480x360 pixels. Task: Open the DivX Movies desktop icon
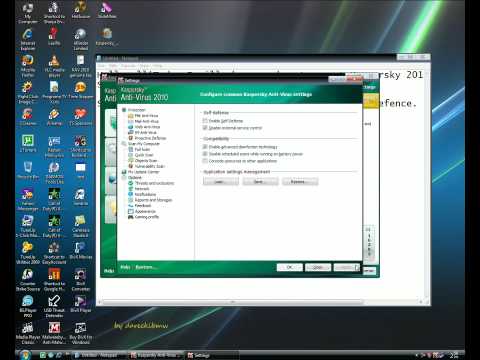tap(80, 251)
